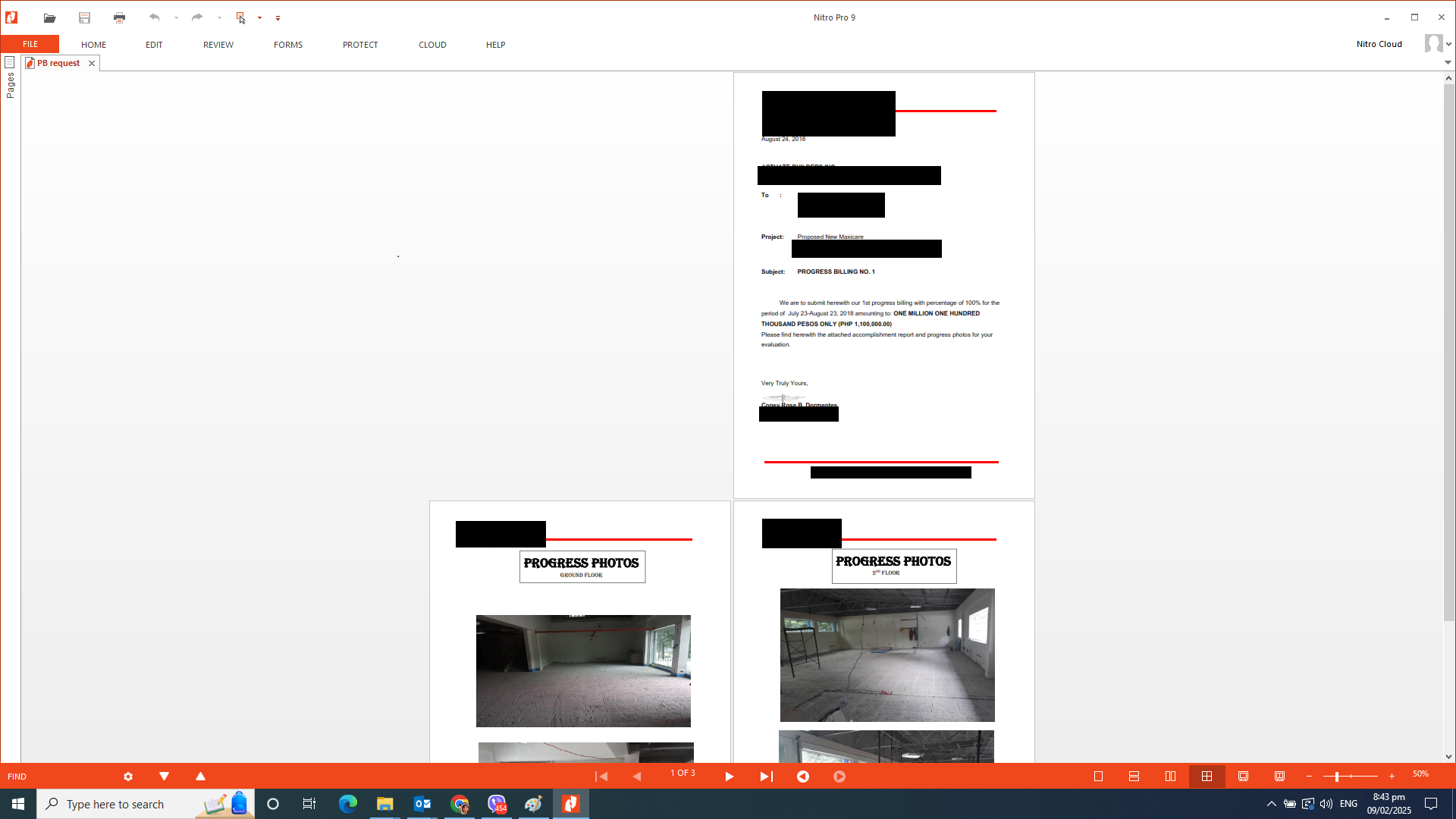Go to the last page button
This screenshot has height=819, width=1456.
766,777
